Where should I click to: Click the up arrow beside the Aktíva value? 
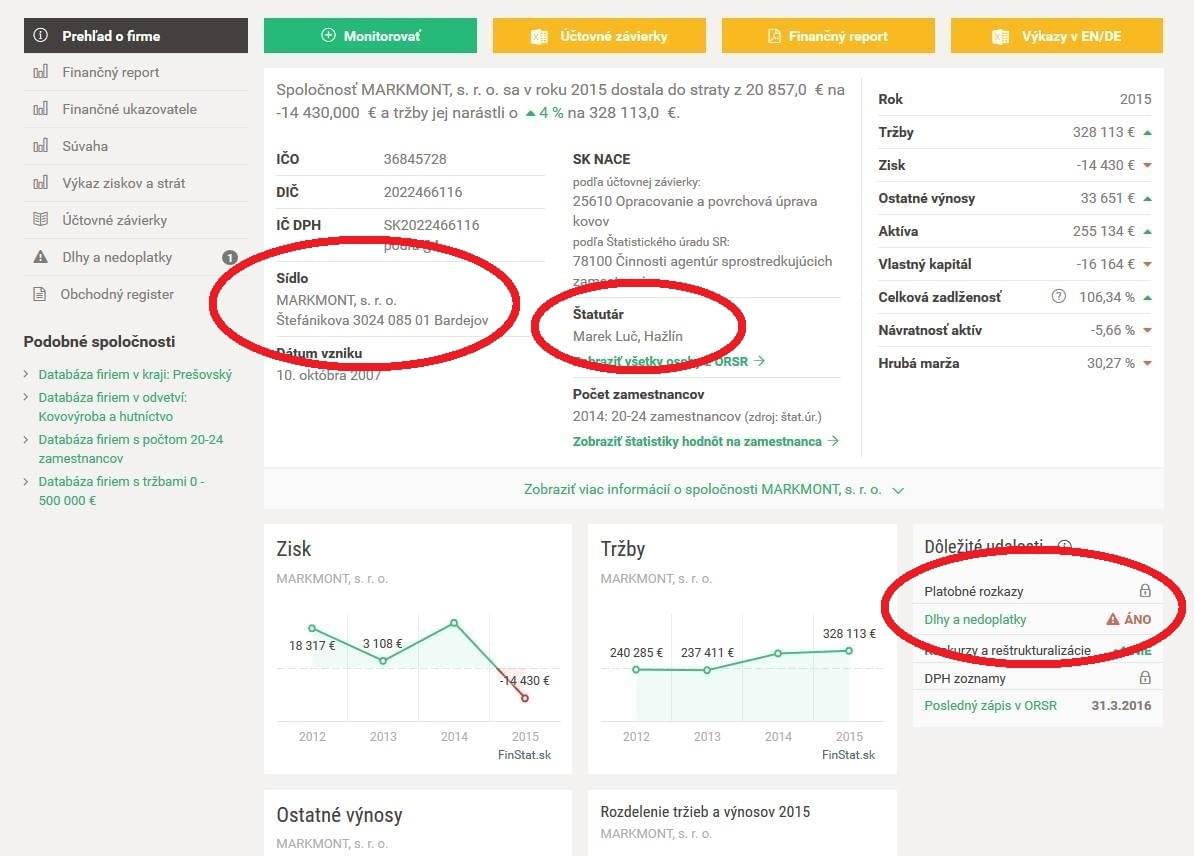(1148, 232)
